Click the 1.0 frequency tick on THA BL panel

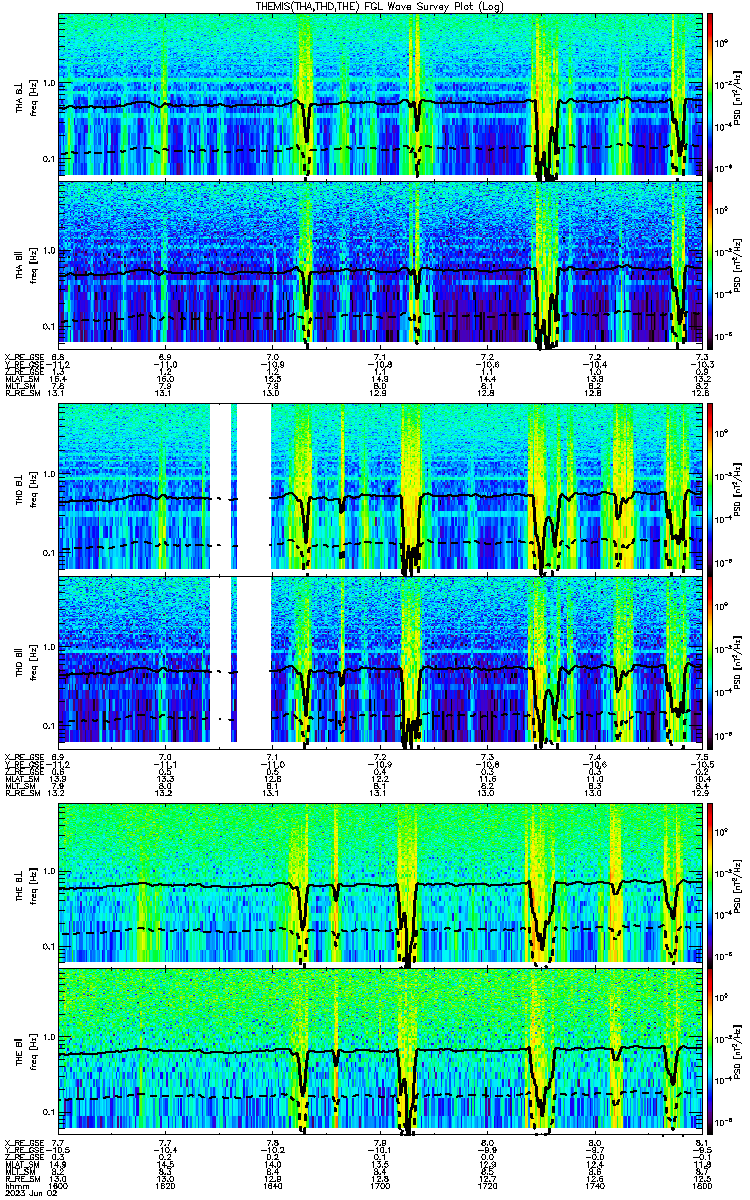[x=48, y=82]
